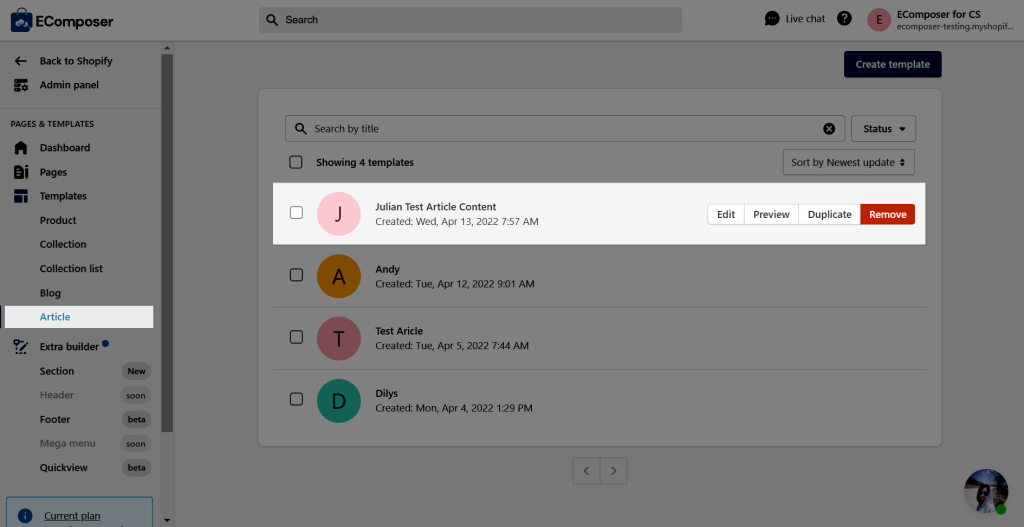Go to previous page arrow

(x=586, y=470)
